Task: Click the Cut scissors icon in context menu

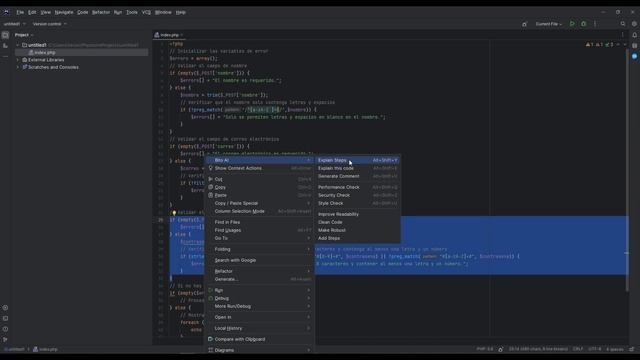Action: click(211, 179)
